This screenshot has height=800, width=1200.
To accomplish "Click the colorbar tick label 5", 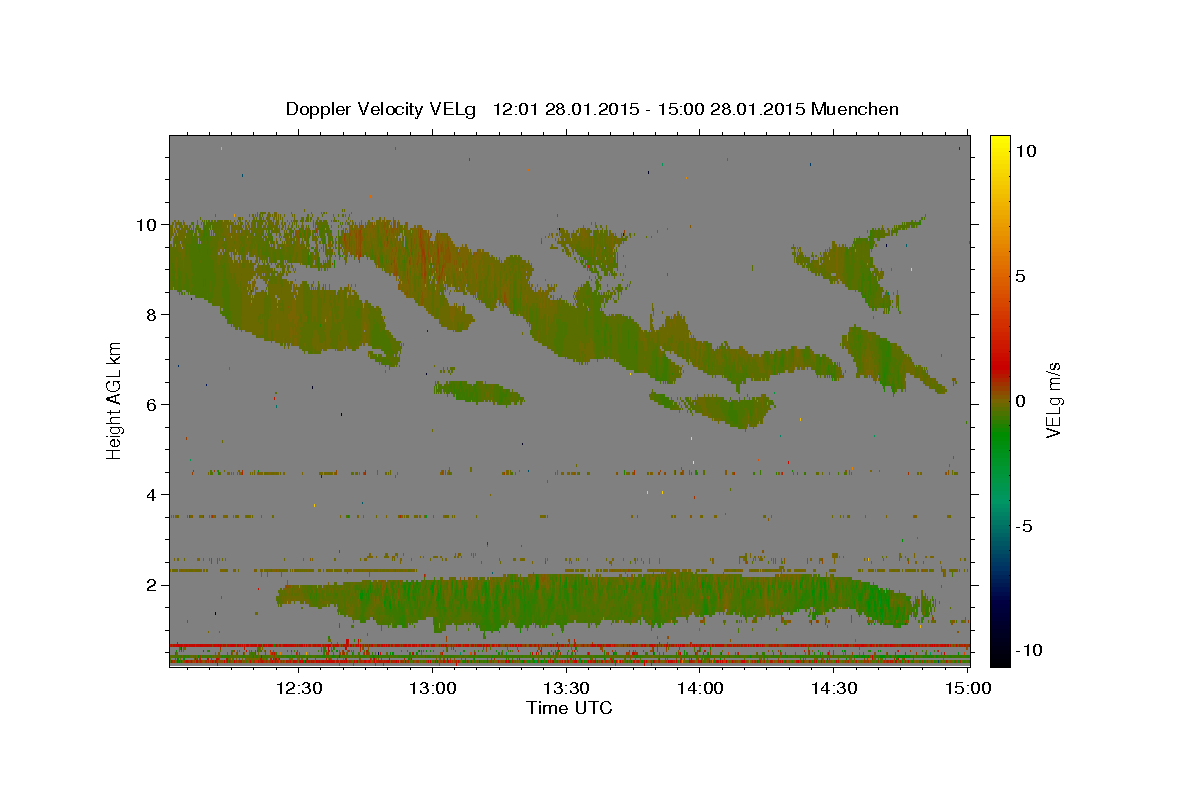I will 1020,276.
